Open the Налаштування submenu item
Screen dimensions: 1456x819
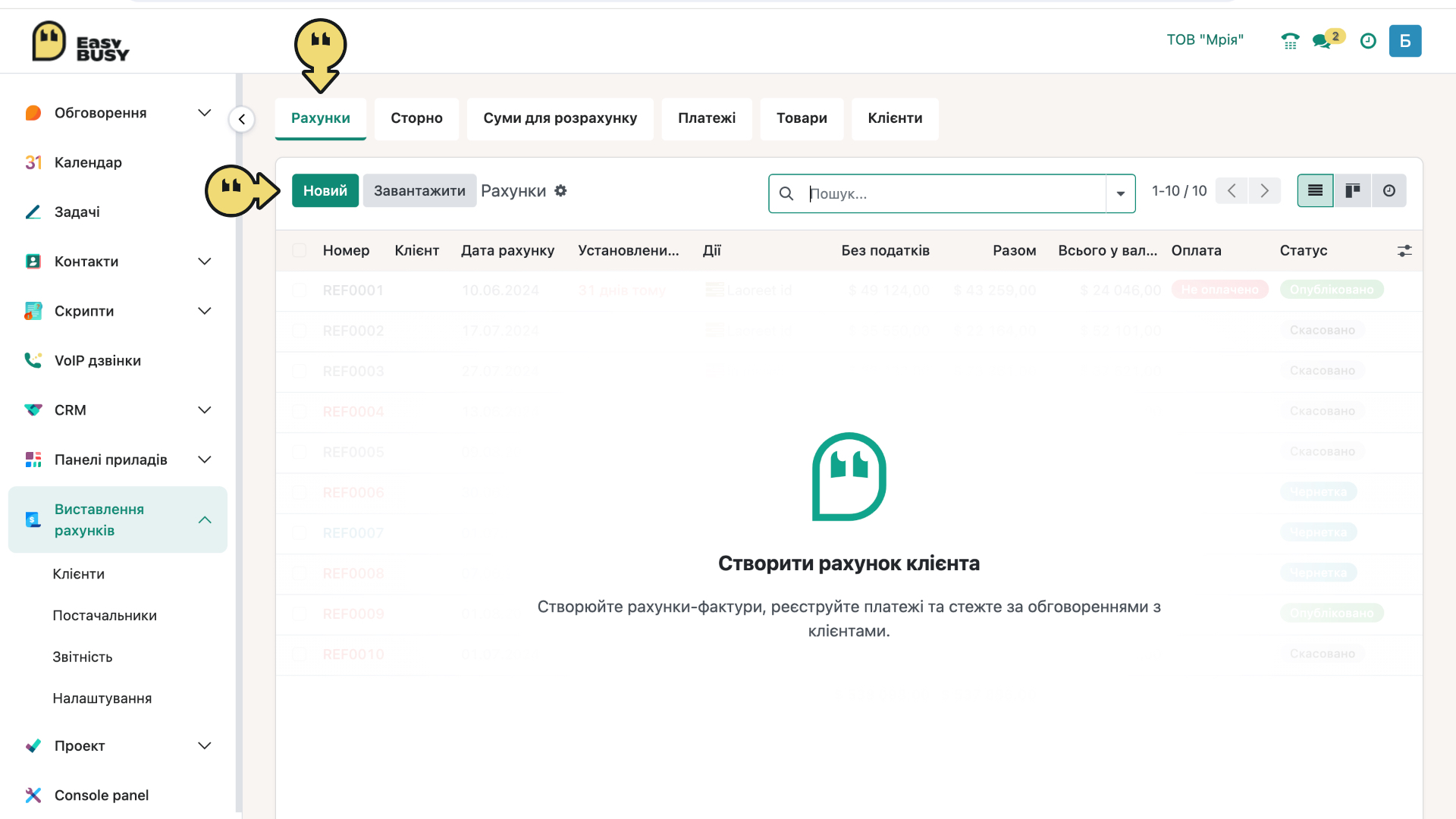click(102, 698)
